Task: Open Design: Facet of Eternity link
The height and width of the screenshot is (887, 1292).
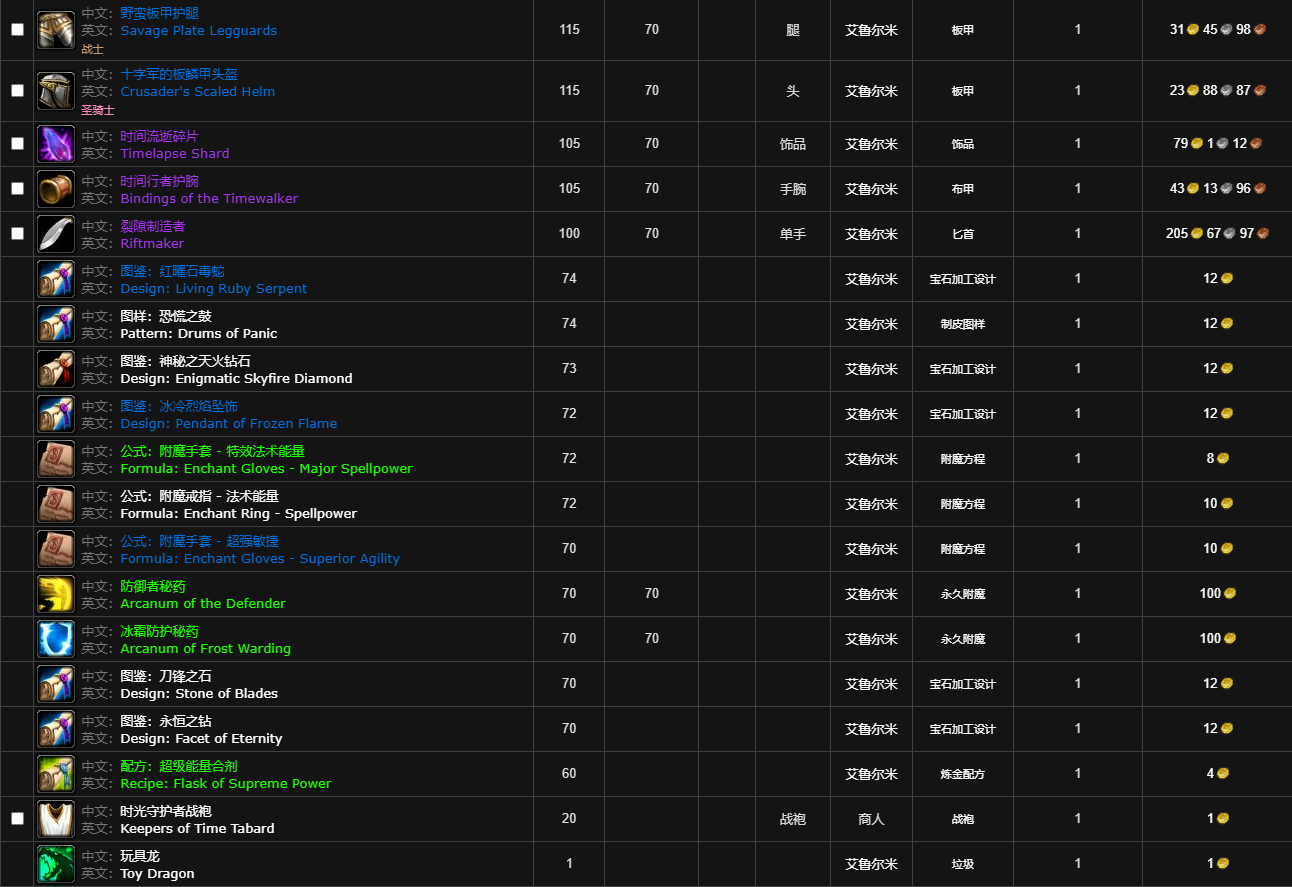Action: pyautogui.click(x=201, y=739)
